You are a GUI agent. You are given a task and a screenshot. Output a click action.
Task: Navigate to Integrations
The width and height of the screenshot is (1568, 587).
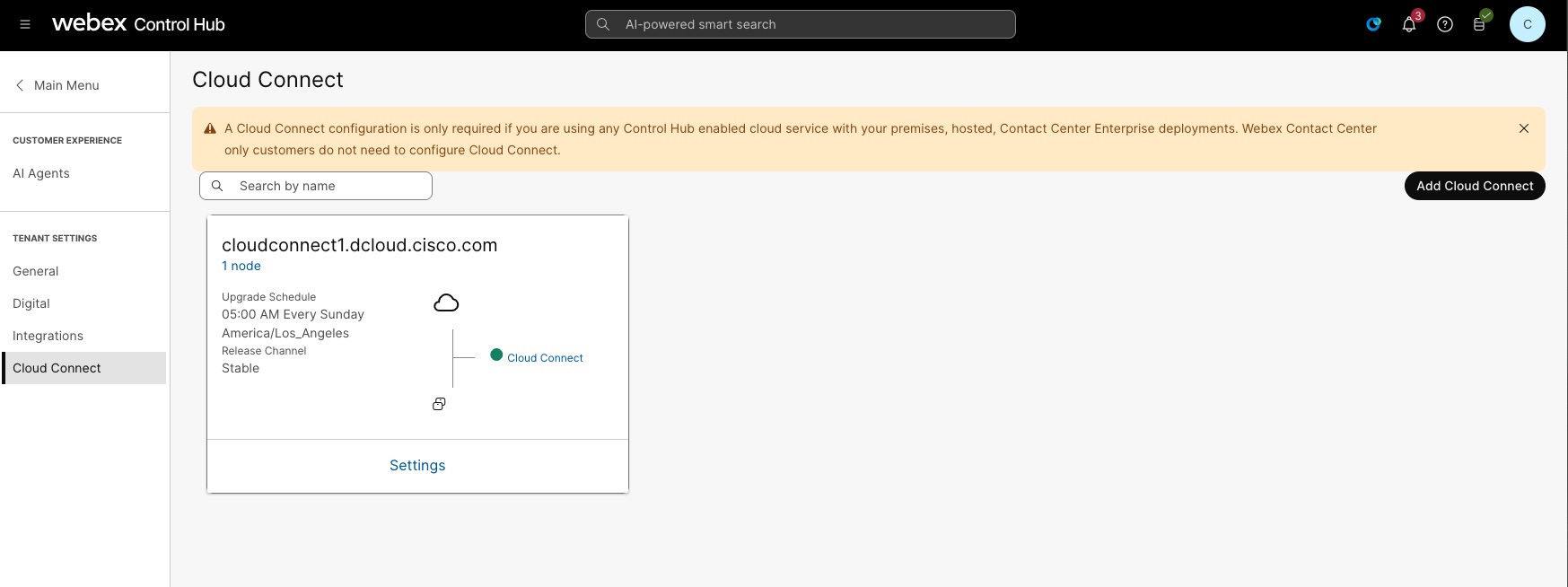(48, 336)
